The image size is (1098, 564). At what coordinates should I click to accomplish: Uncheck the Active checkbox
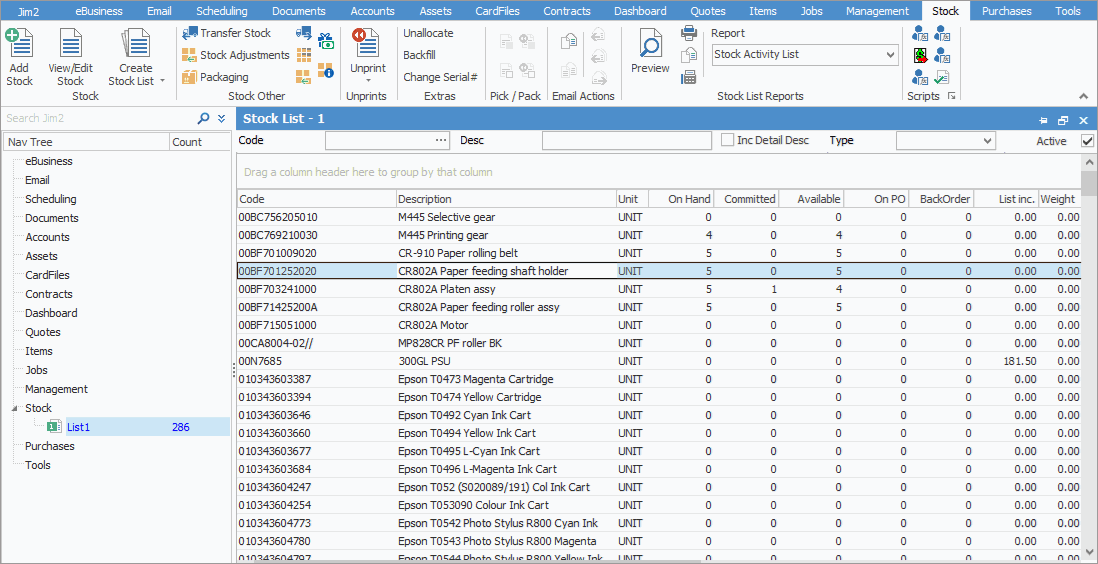point(1087,141)
